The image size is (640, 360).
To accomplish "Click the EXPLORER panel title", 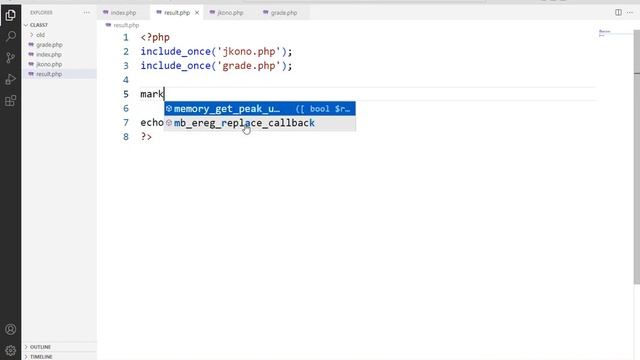I will 41,13.
